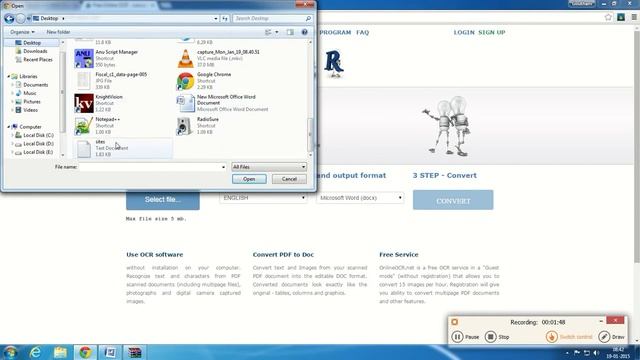The image size is (640, 360).
Task: Click the Chrome taskbar icon
Action: [85, 352]
